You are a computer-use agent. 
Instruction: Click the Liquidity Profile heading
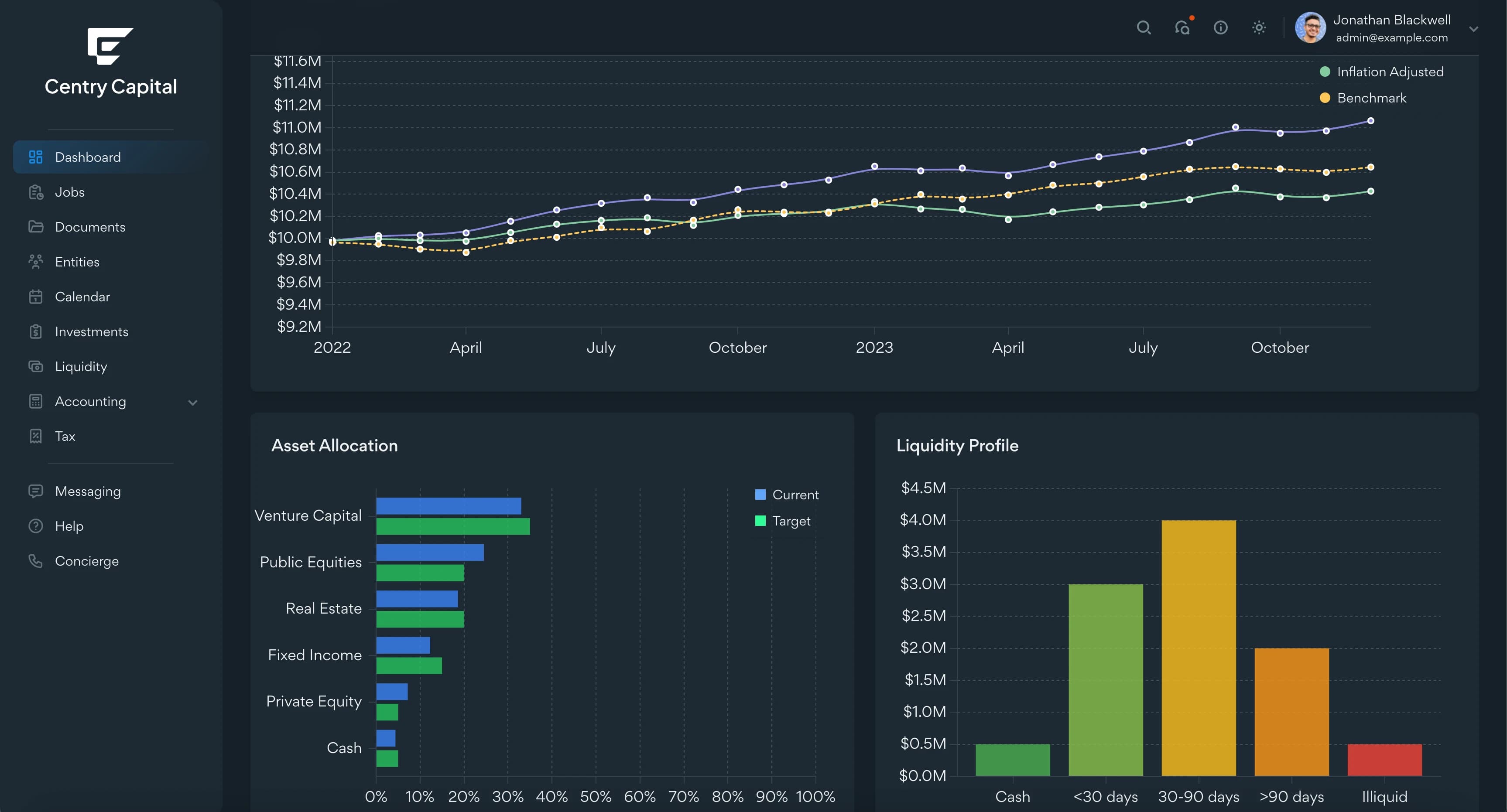[958, 445]
